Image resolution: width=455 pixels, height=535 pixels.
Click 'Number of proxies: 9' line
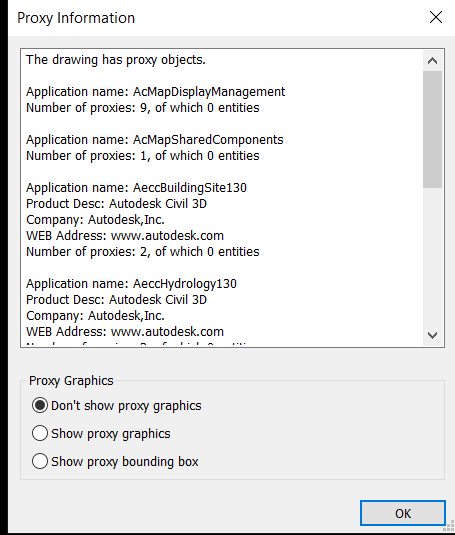[143, 108]
